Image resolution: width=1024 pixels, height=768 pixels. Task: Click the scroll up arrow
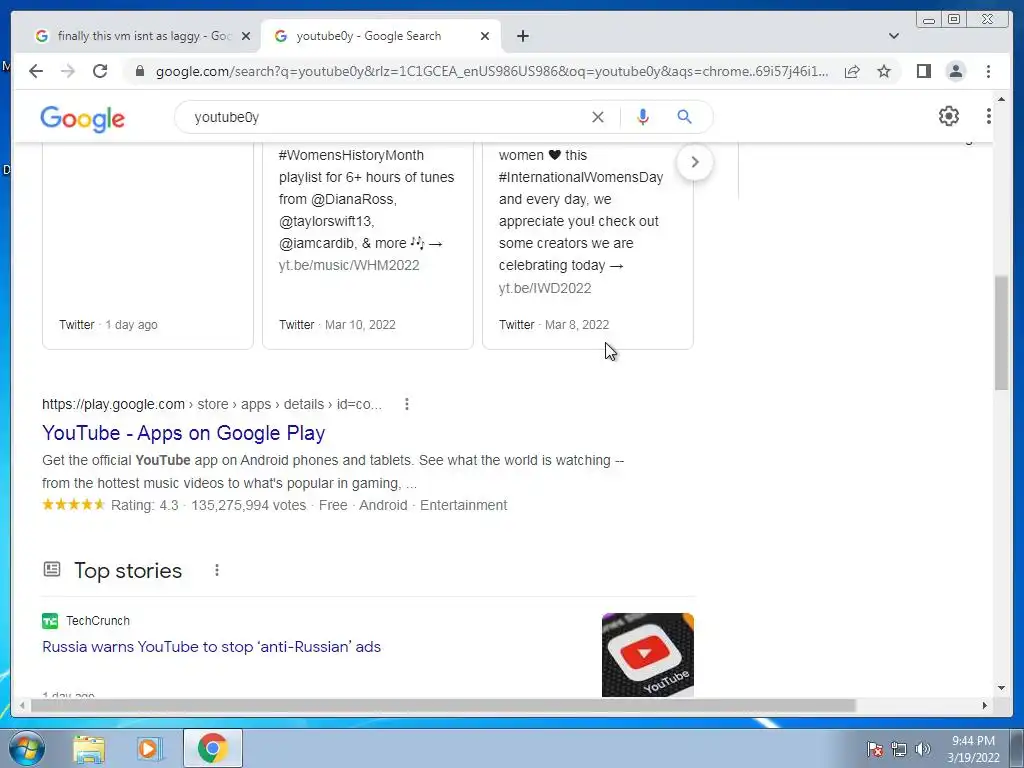pos(1001,99)
